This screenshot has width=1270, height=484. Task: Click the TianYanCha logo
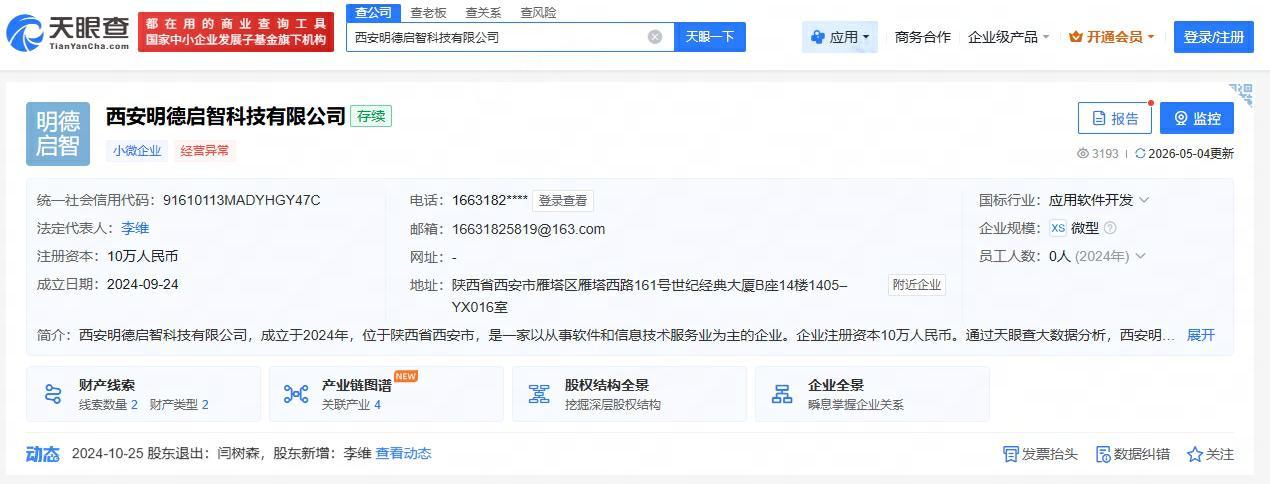click(68, 32)
